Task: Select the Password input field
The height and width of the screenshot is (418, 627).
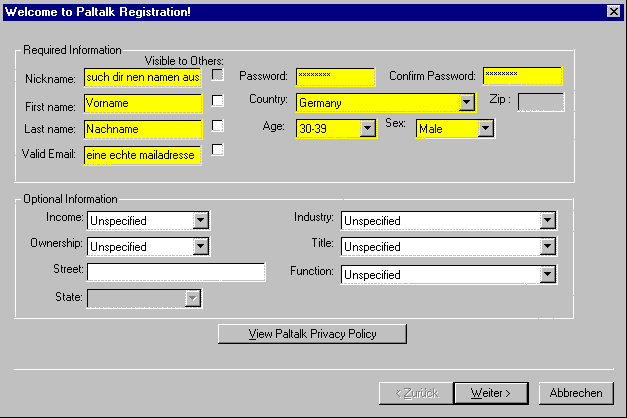Action: coord(335,77)
